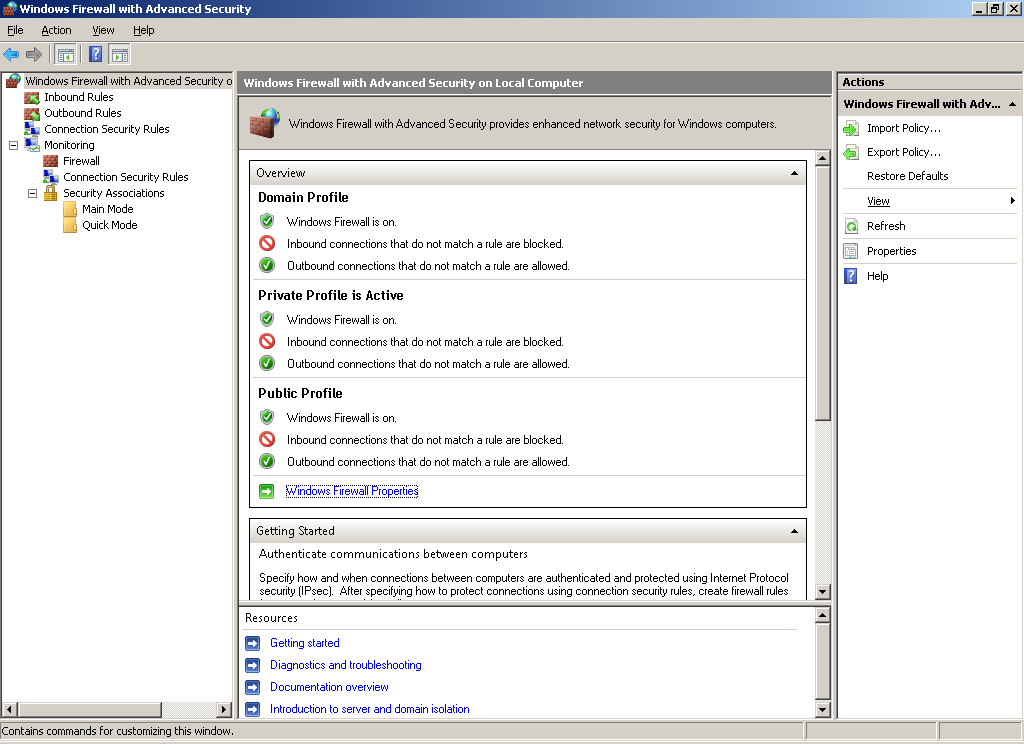The image size is (1024, 744).
Task: Expand the View submenu arrow in Actions
Action: pos(1012,201)
